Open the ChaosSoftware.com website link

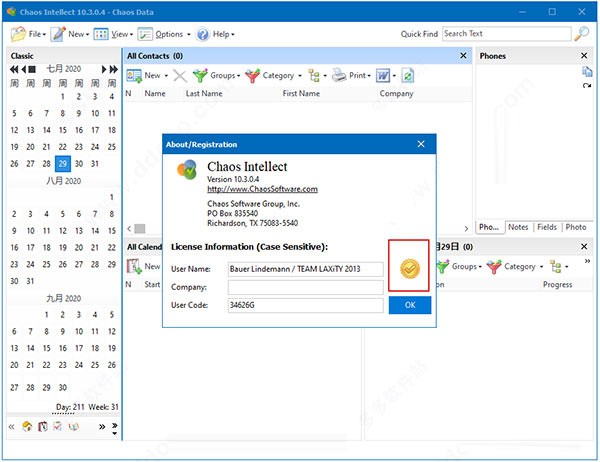262,188
